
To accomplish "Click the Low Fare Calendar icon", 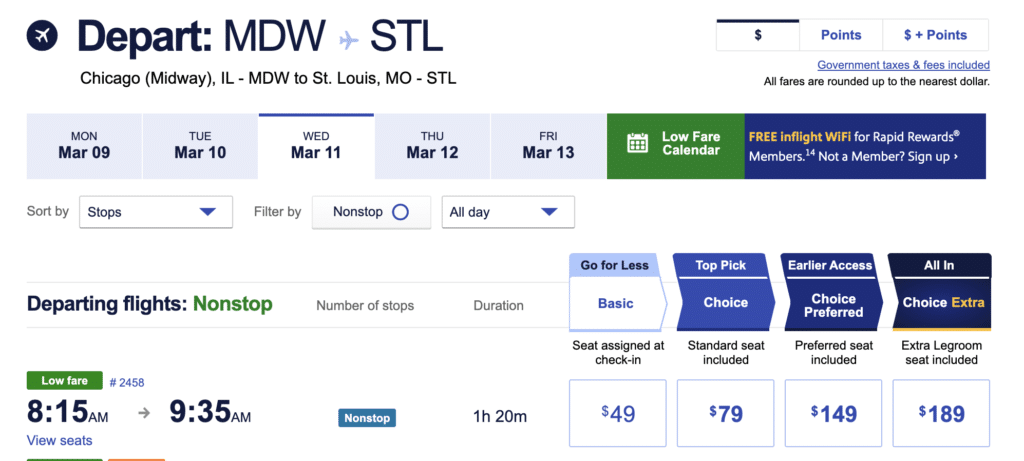I will [x=638, y=143].
